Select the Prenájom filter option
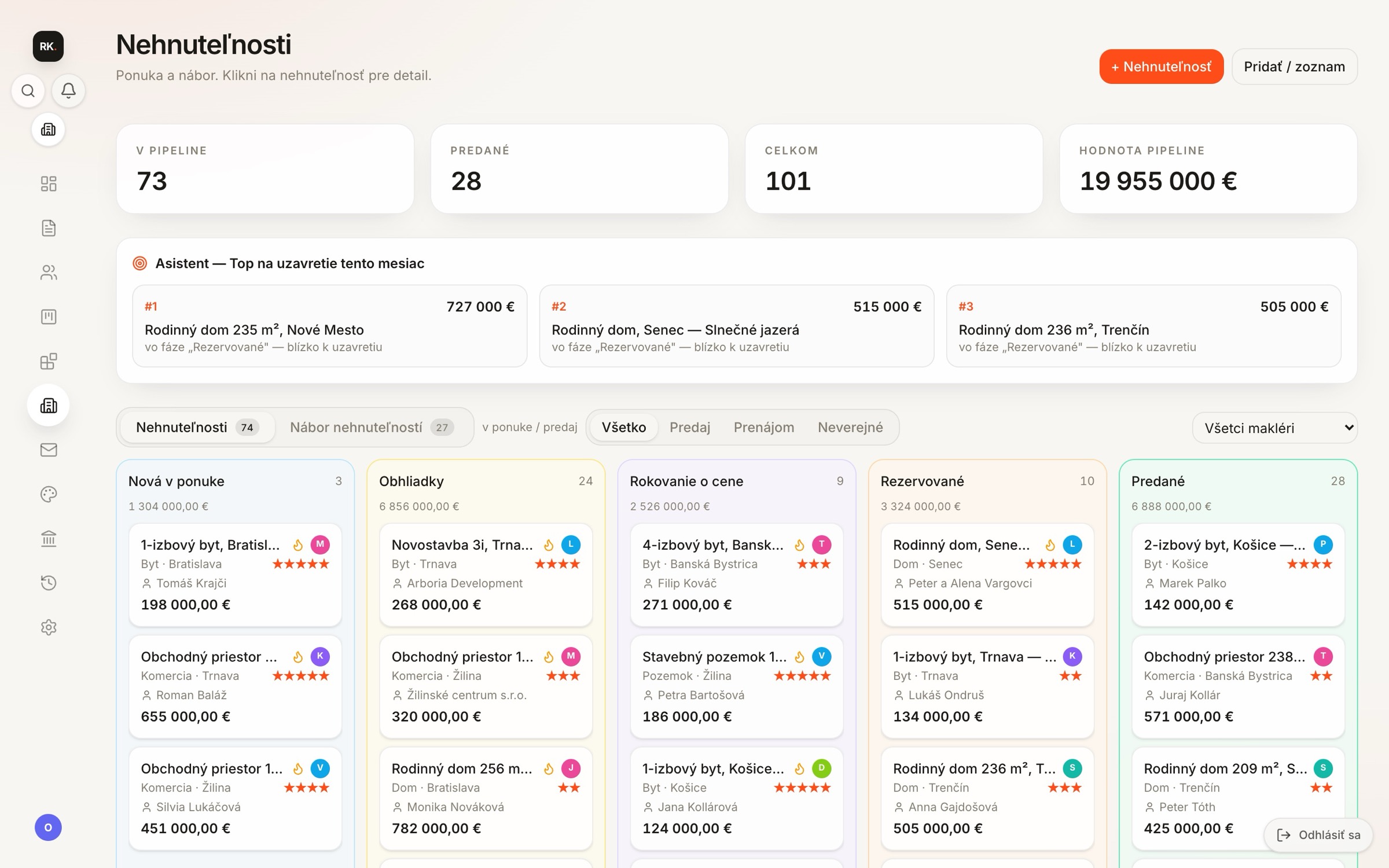Viewport: 1389px width, 868px height. 763,427
